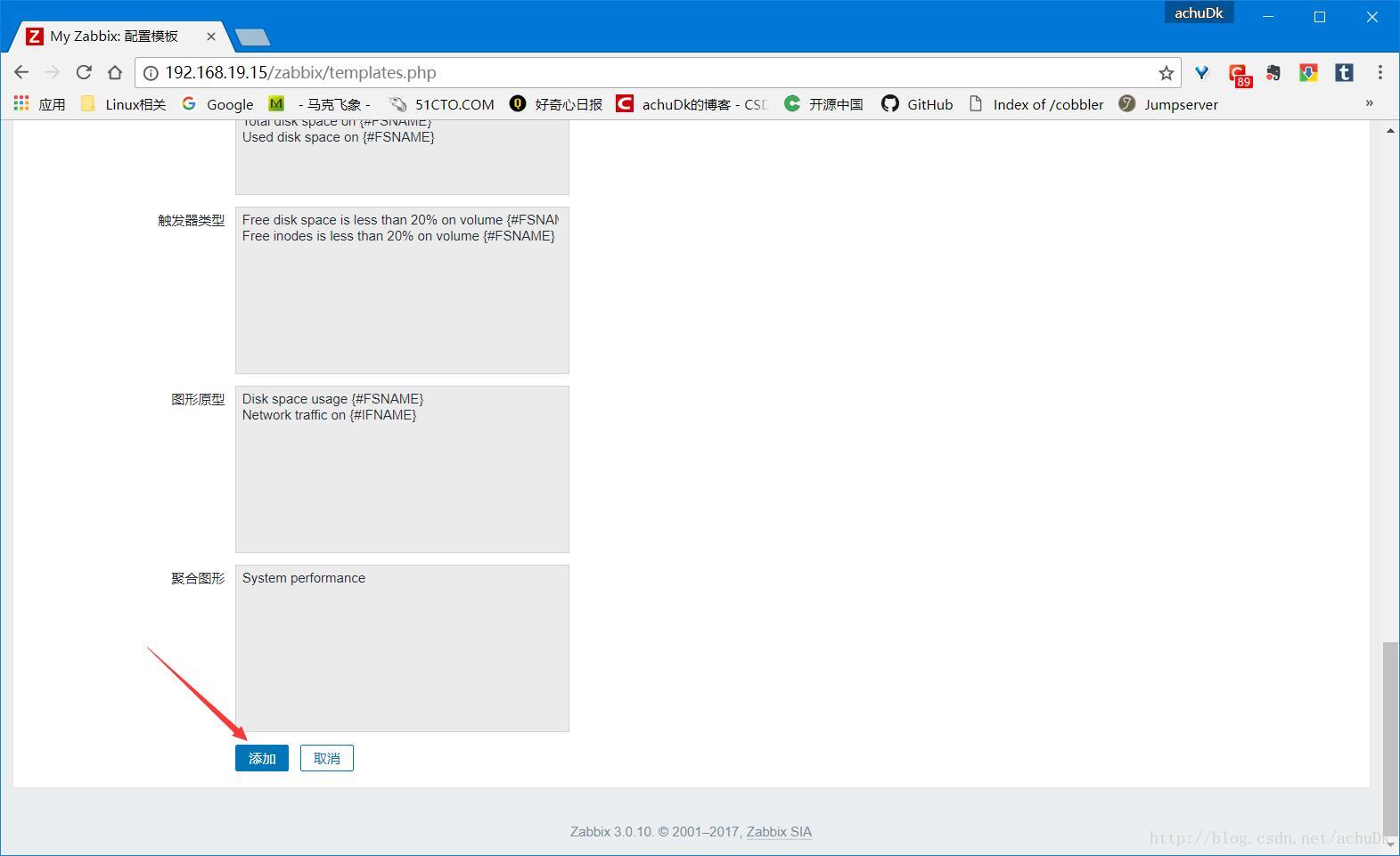
Task: Click the 添加 button to add template
Action: pyautogui.click(x=262, y=758)
